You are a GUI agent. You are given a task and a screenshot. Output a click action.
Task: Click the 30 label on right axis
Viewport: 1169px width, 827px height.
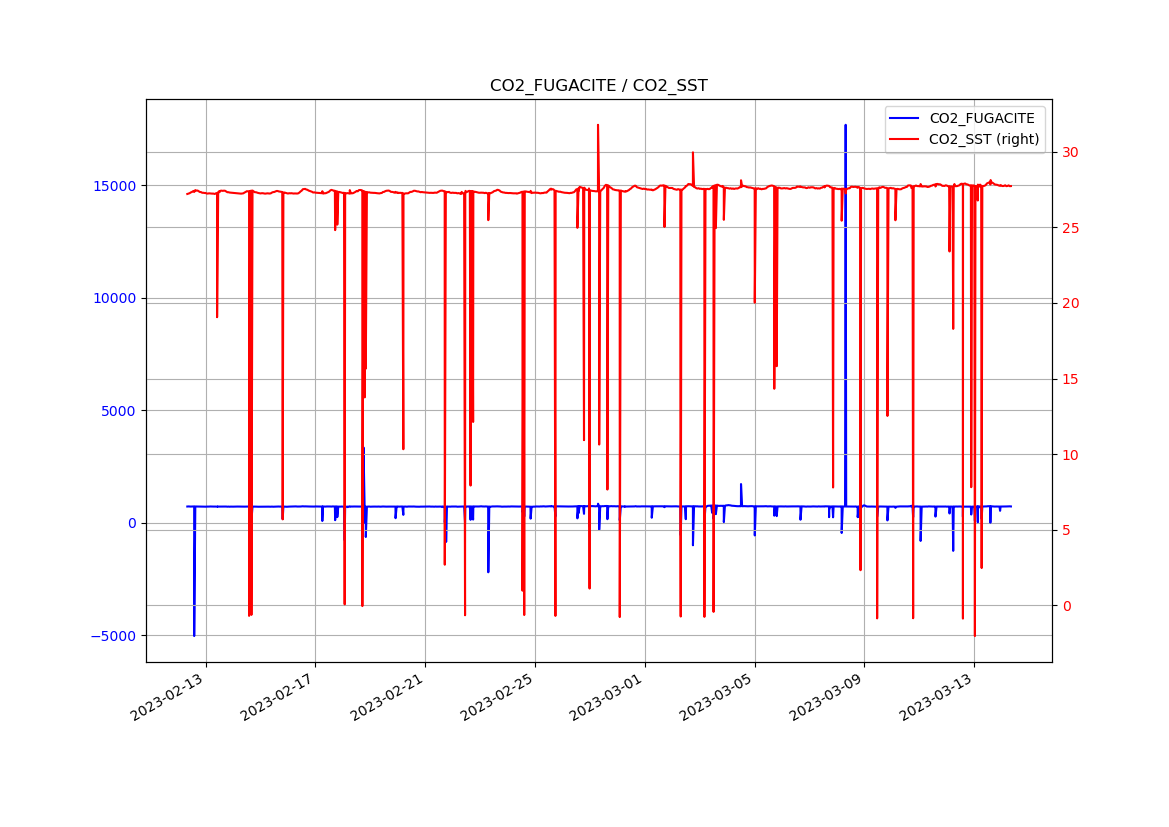point(1071,153)
